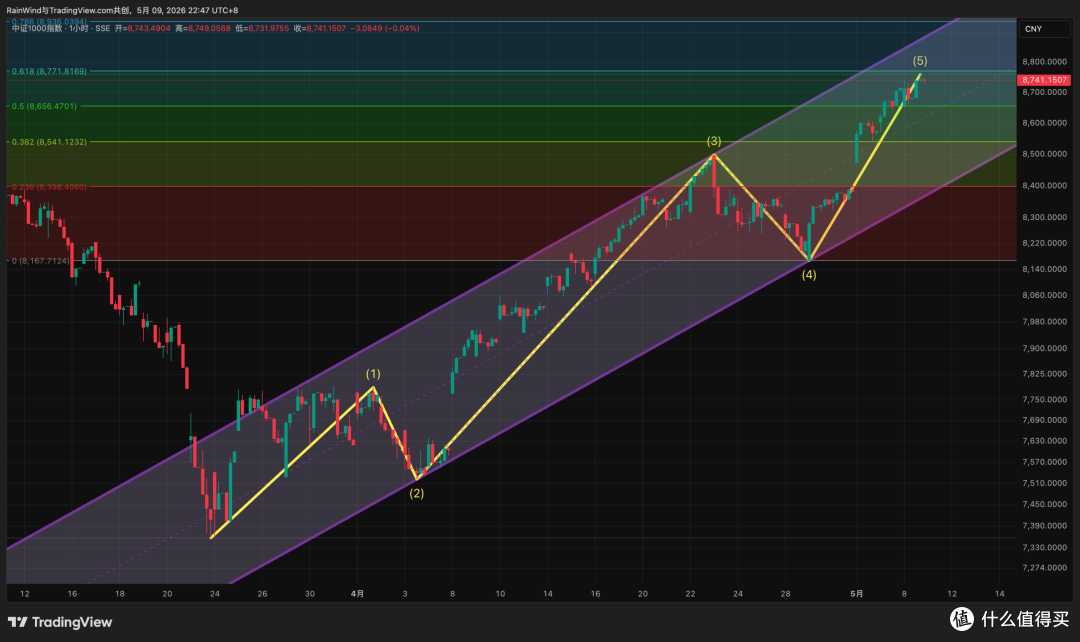
Task: Click the change value −3.0849 (−0.04%)
Action: click(384, 28)
